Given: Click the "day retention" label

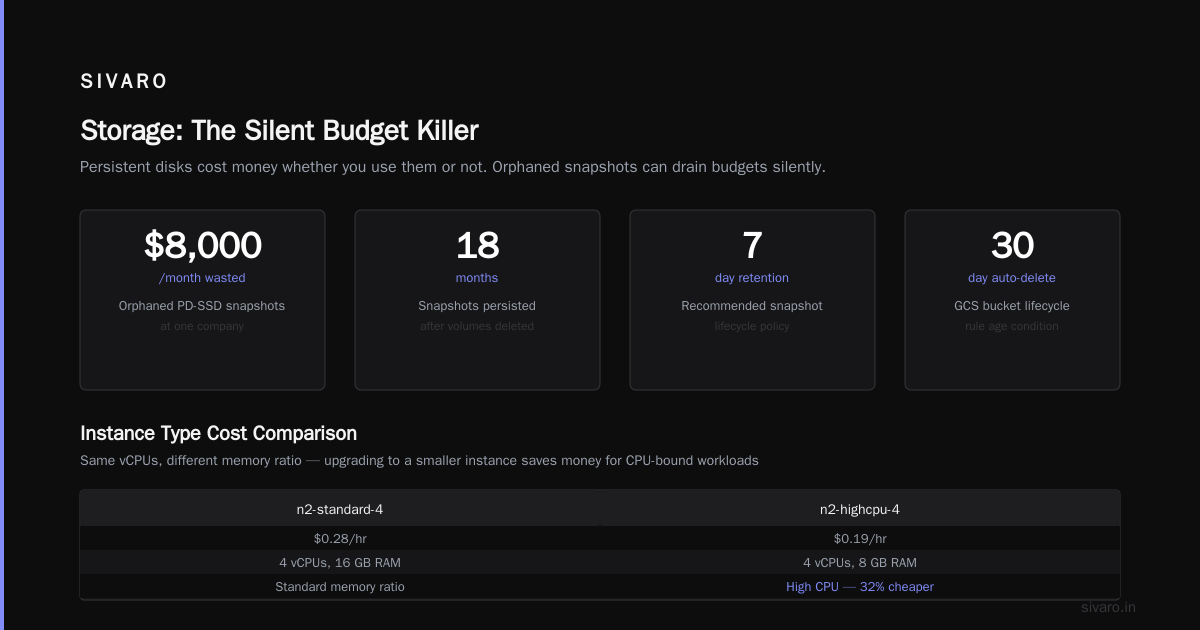Looking at the screenshot, I should (752, 278).
